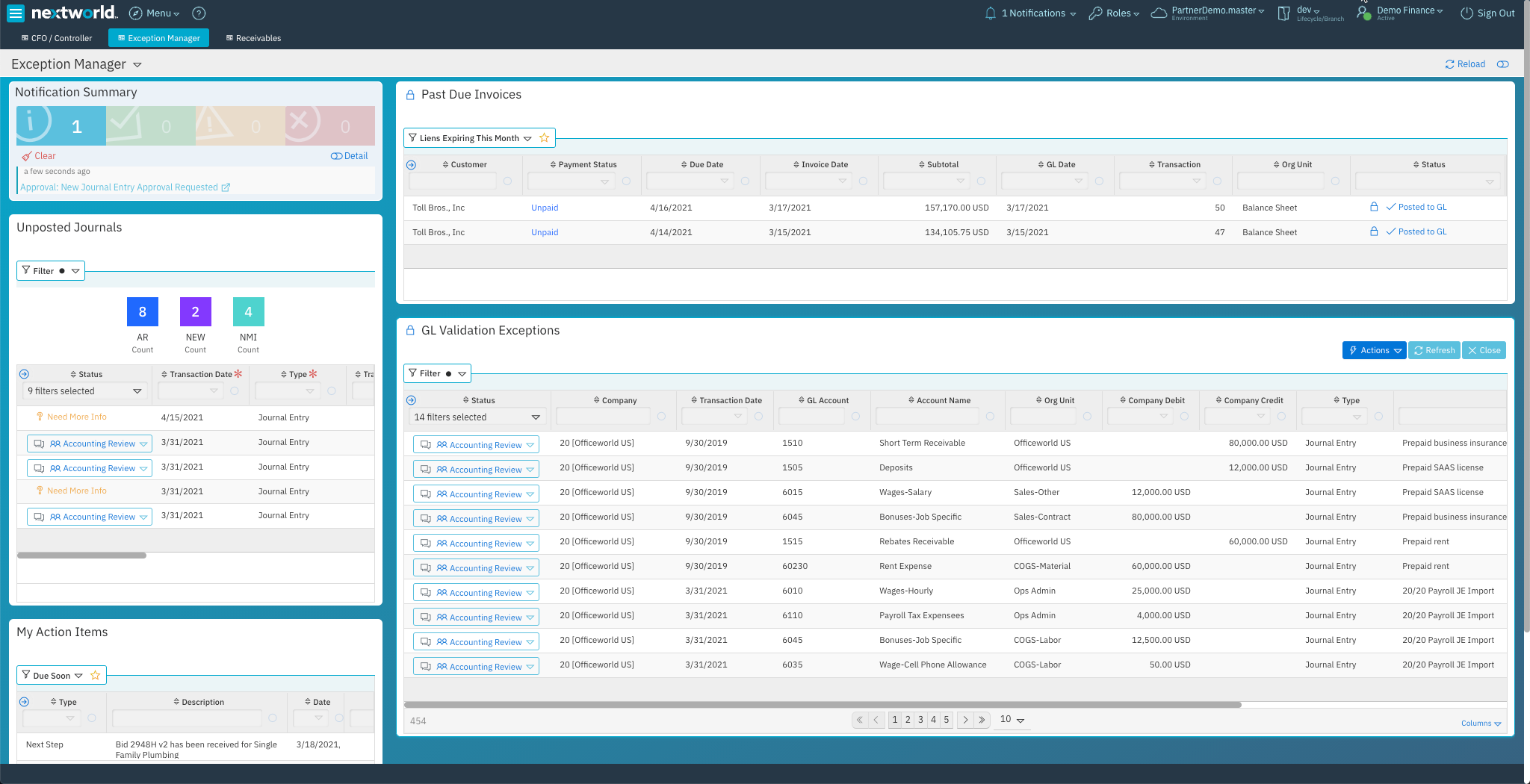Click the Accounting Review comment icon on Wages-Salary row
Image resolution: width=1530 pixels, height=784 pixels.
pos(426,494)
